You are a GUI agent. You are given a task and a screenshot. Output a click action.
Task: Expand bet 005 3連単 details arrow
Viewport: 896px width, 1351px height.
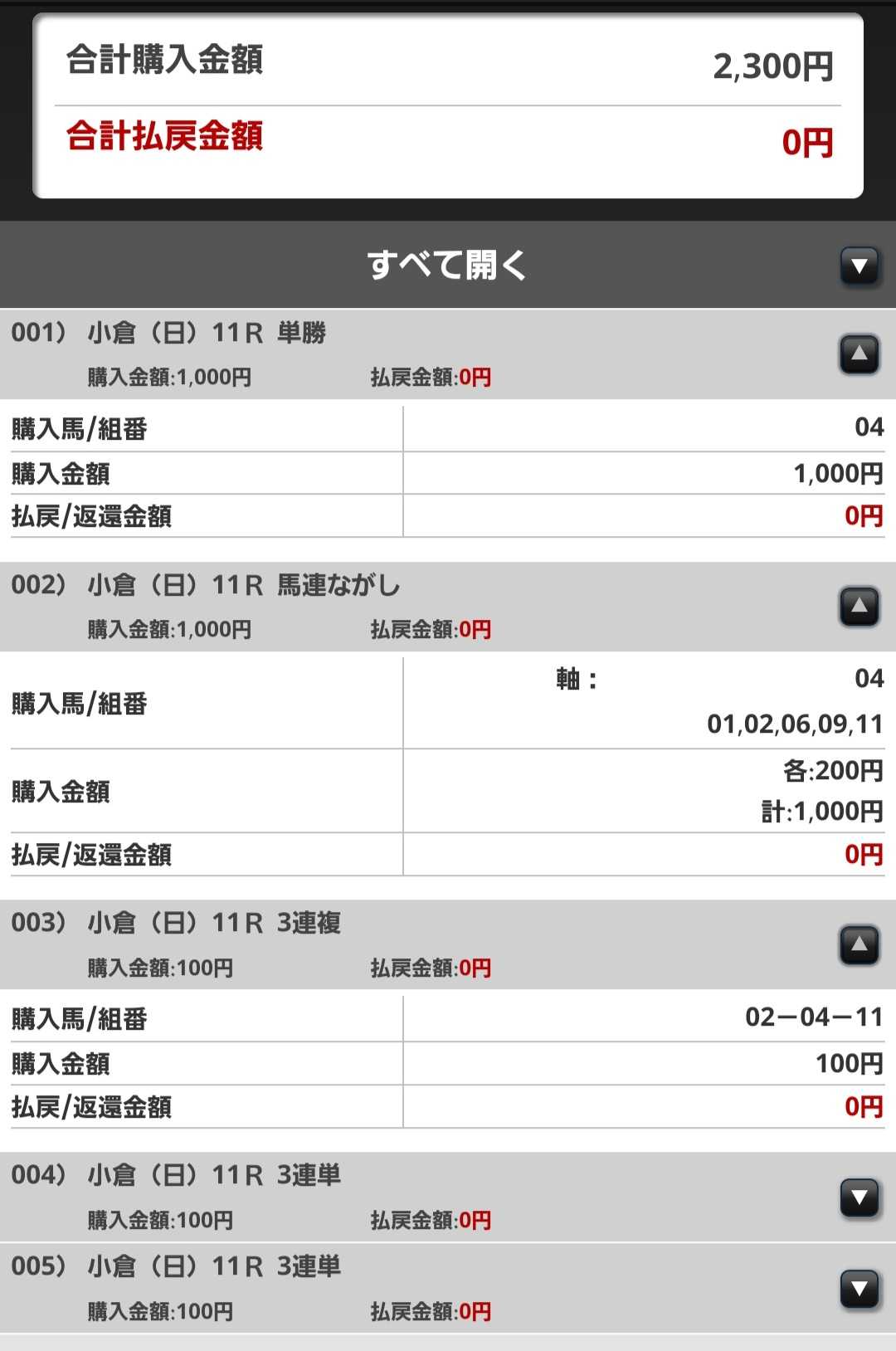[x=859, y=1289]
